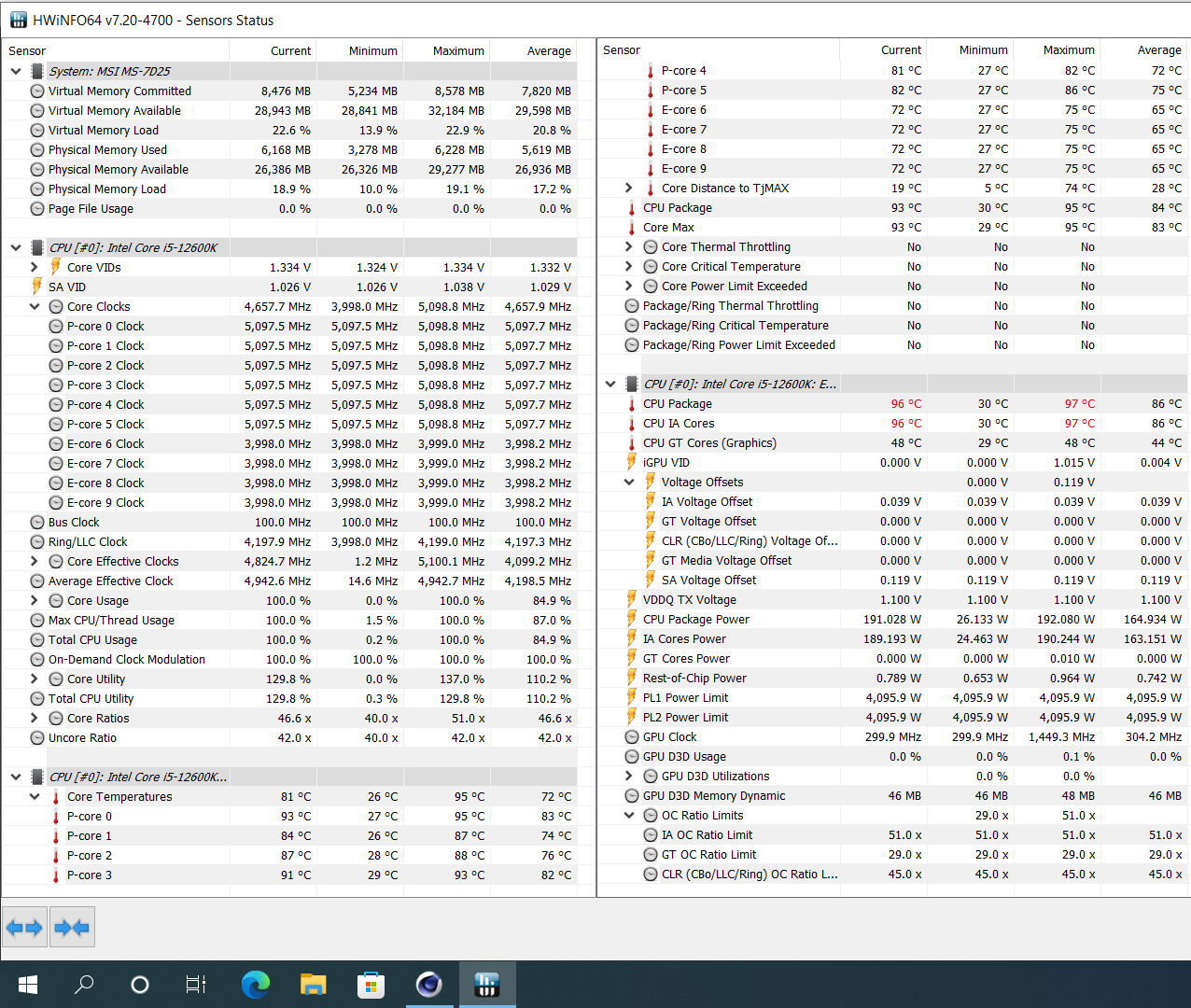Click the SA VID lightning bolt icon
The image size is (1191, 1008).
coord(37,287)
